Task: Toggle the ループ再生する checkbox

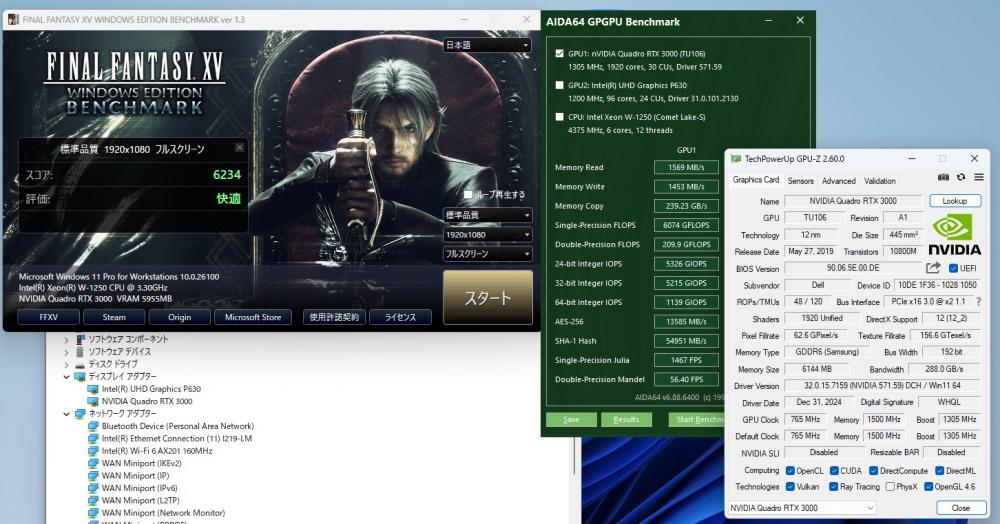Action: click(468, 194)
